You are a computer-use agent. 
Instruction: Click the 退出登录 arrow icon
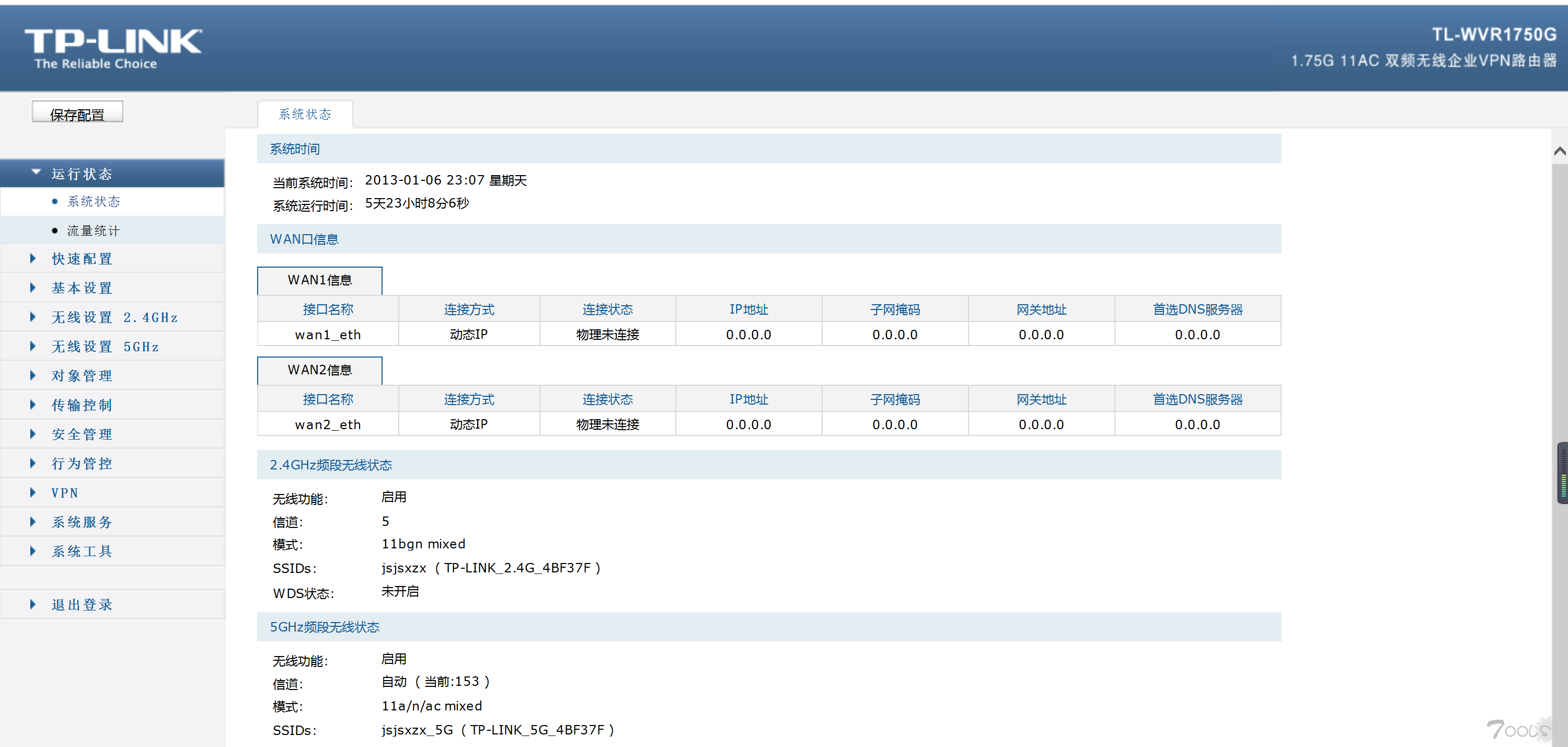(33, 604)
